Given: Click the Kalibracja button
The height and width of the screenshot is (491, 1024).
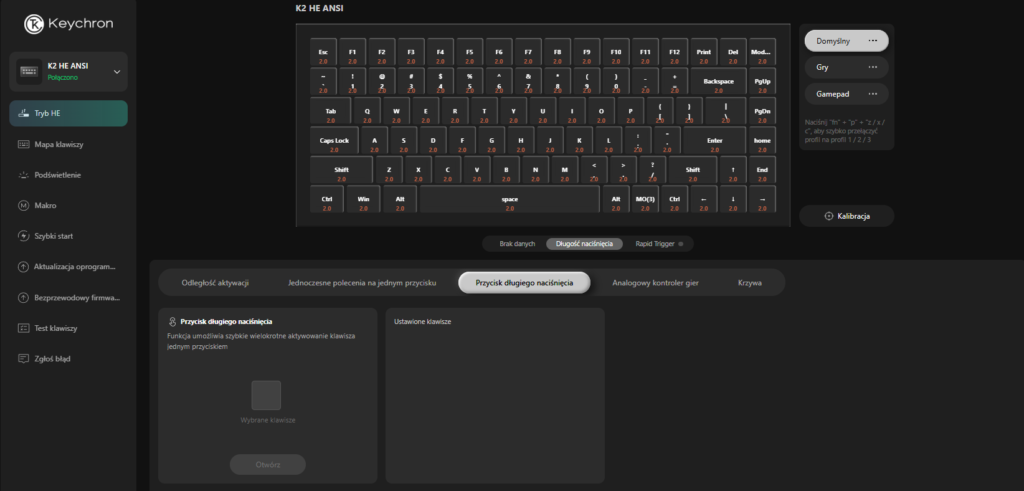Looking at the screenshot, I should click(846, 216).
